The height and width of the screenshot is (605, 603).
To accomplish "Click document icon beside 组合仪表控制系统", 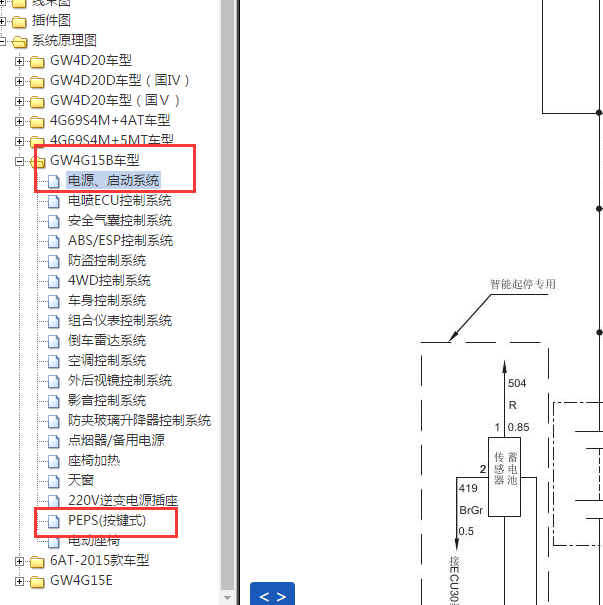I will coord(54,321).
